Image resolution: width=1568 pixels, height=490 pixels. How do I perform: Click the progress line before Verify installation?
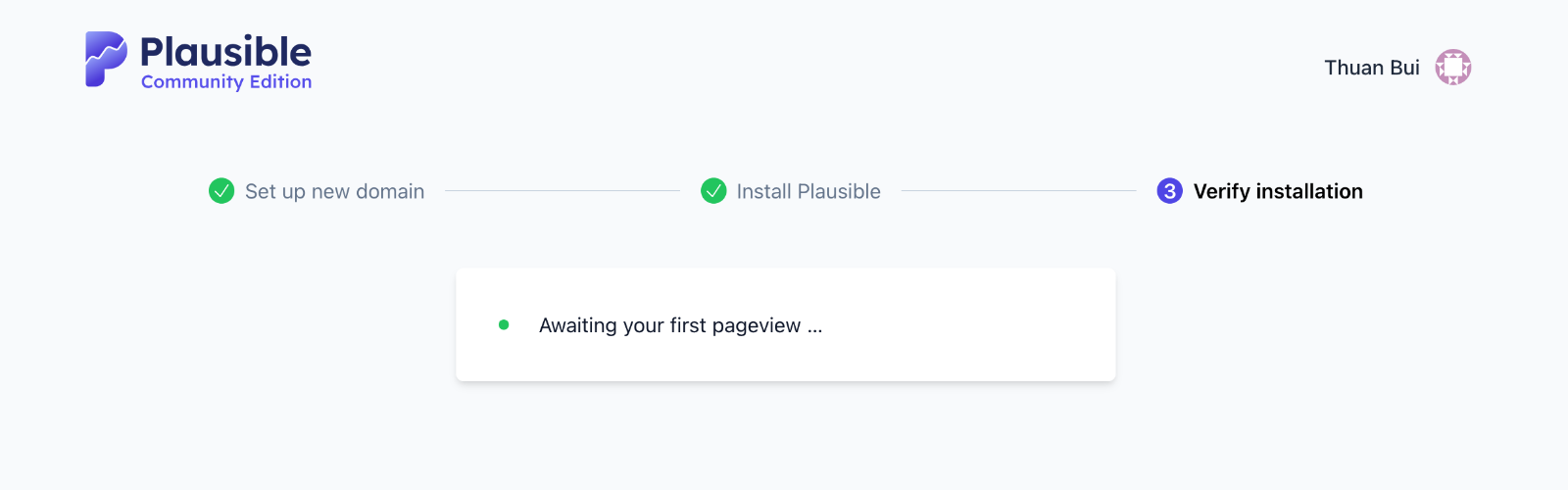click(x=1018, y=191)
